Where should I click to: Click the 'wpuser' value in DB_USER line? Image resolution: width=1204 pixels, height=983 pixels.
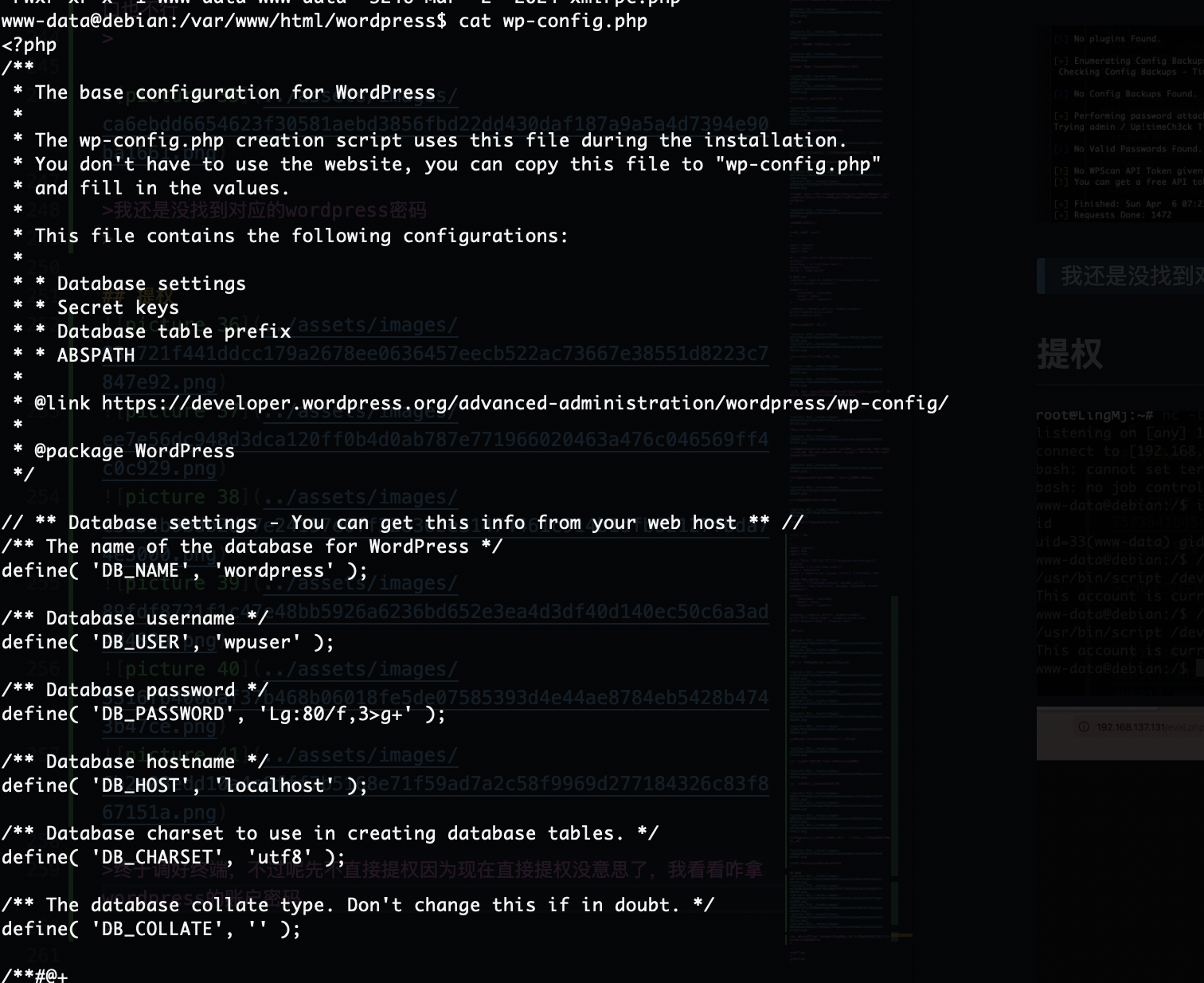click(257, 642)
